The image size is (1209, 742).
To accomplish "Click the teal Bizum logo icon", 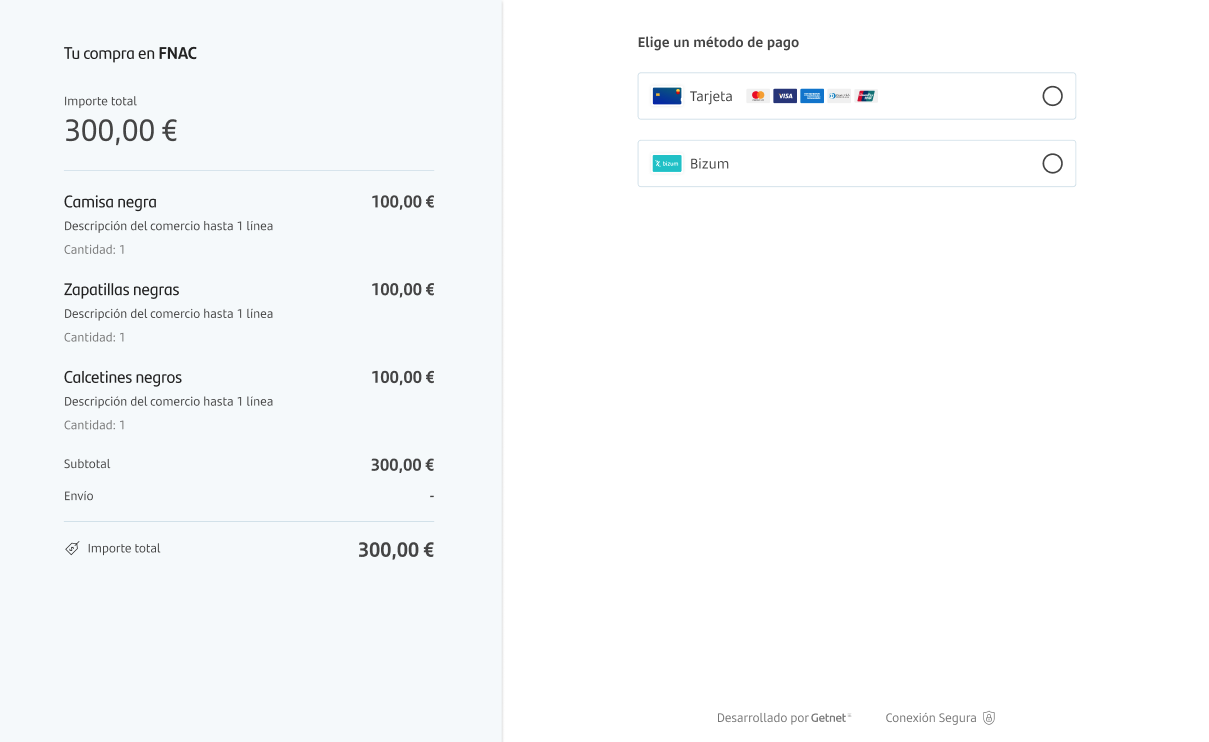I will point(667,163).
